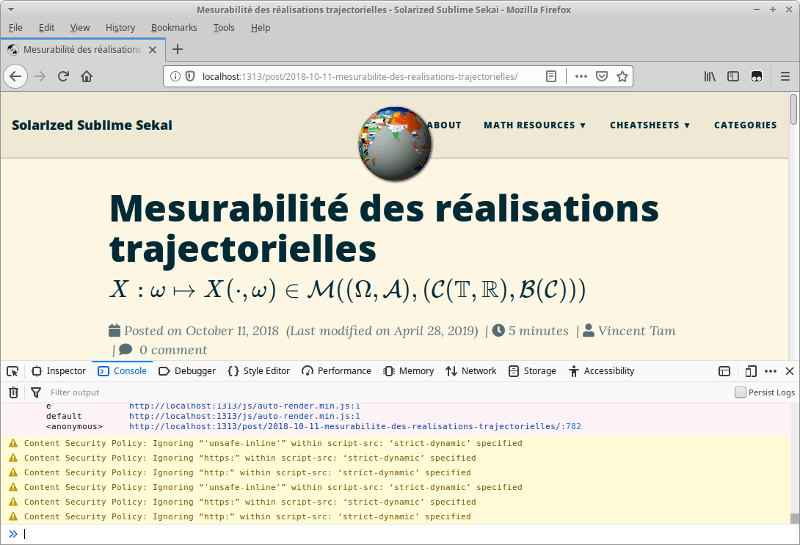Clear console output with trash icon
This screenshot has width=800, height=545.
pyautogui.click(x=13, y=393)
